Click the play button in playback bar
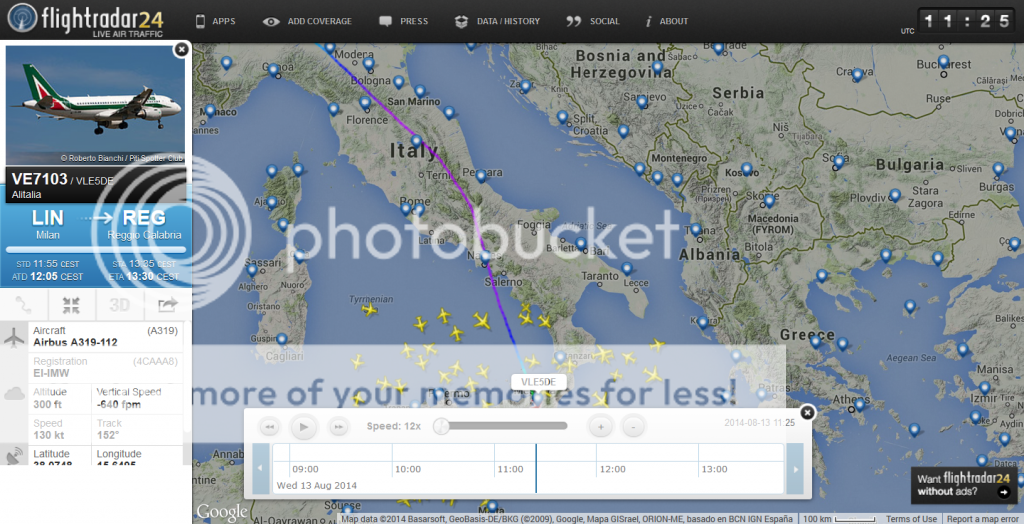Image resolution: width=1024 pixels, height=524 pixels. [x=304, y=427]
